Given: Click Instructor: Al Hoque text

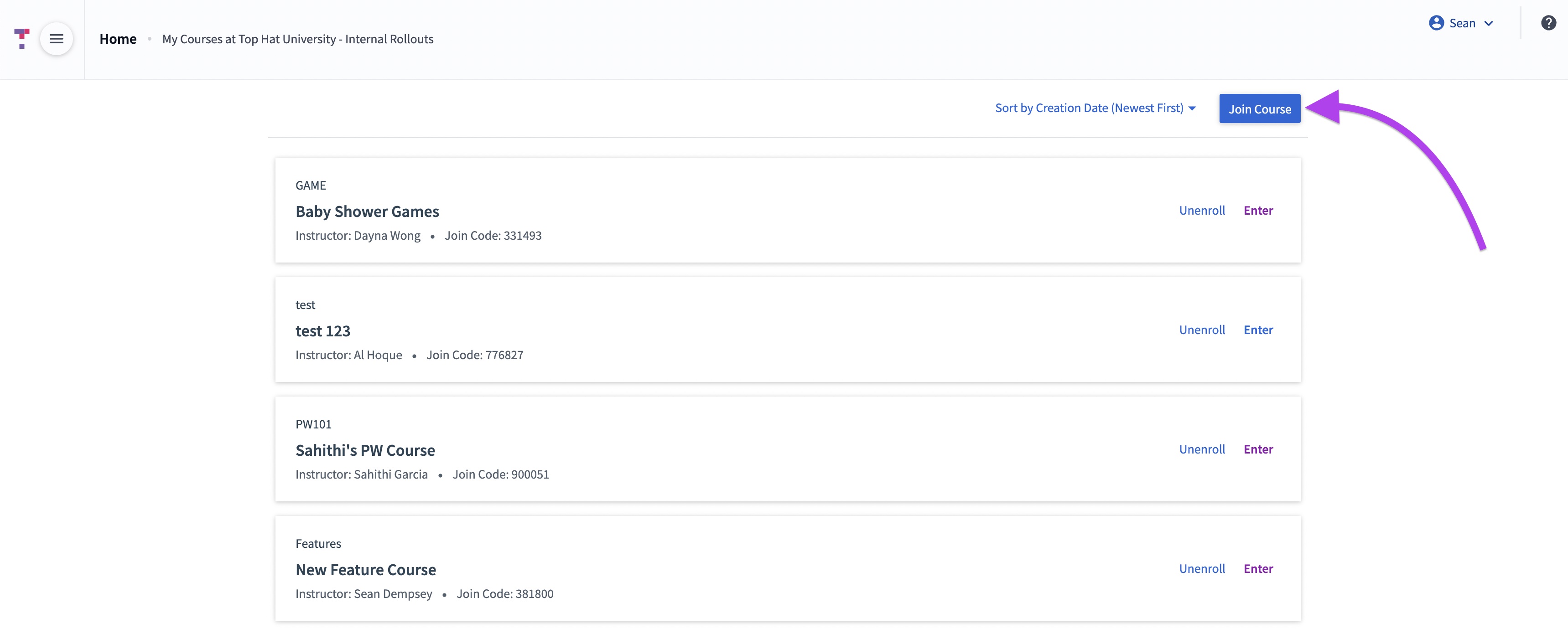Looking at the screenshot, I should [x=349, y=355].
